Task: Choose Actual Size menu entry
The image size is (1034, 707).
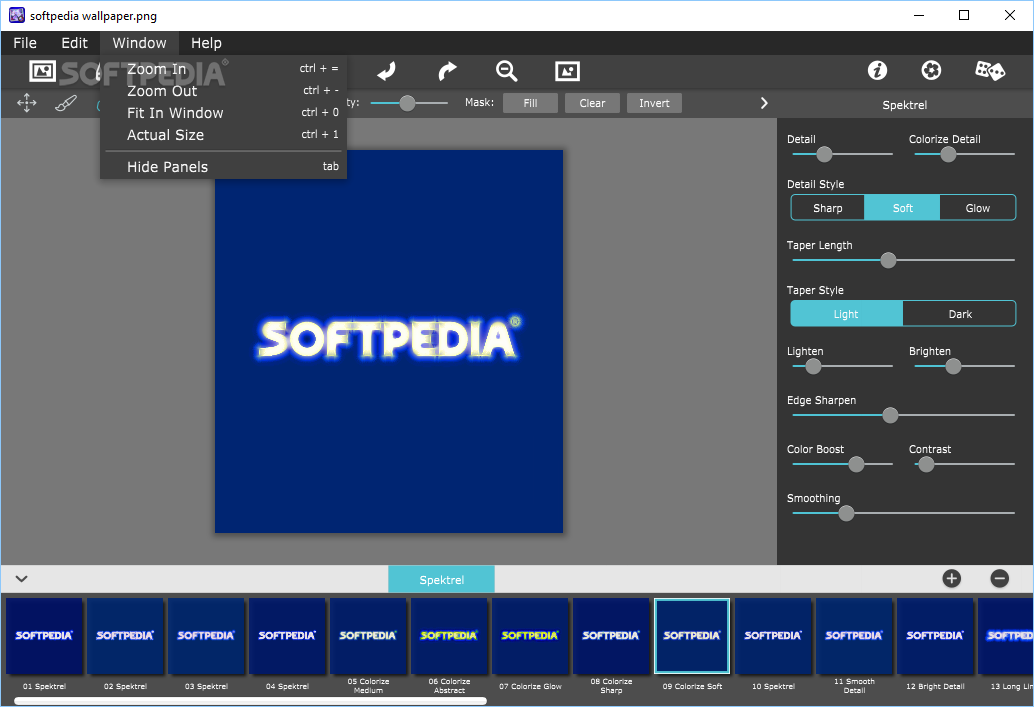Action: tap(224, 135)
